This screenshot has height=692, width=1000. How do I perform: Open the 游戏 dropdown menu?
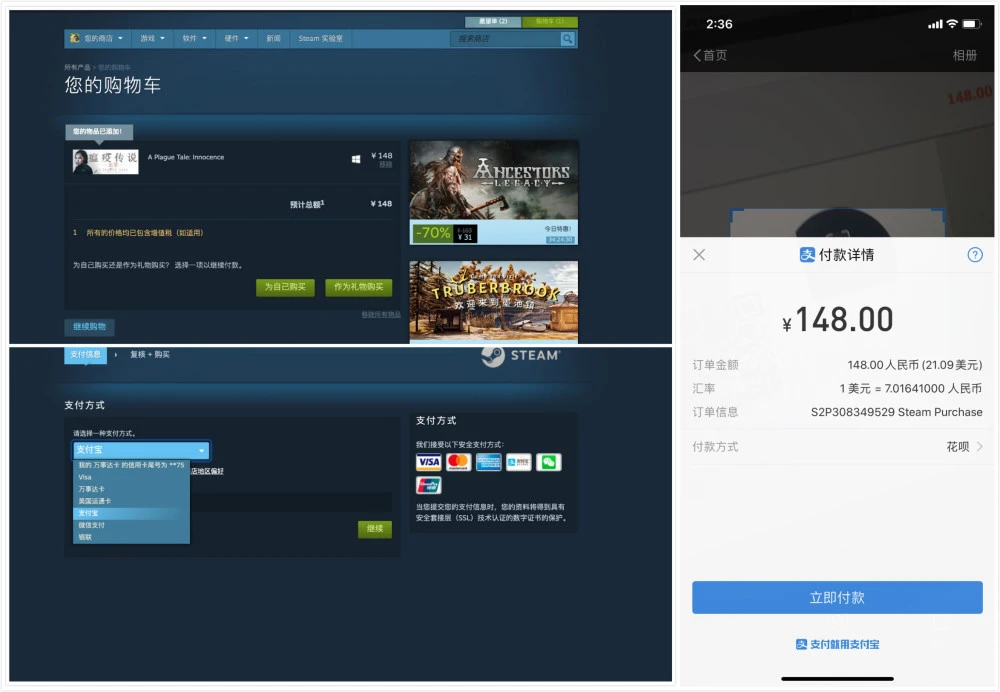pos(152,38)
